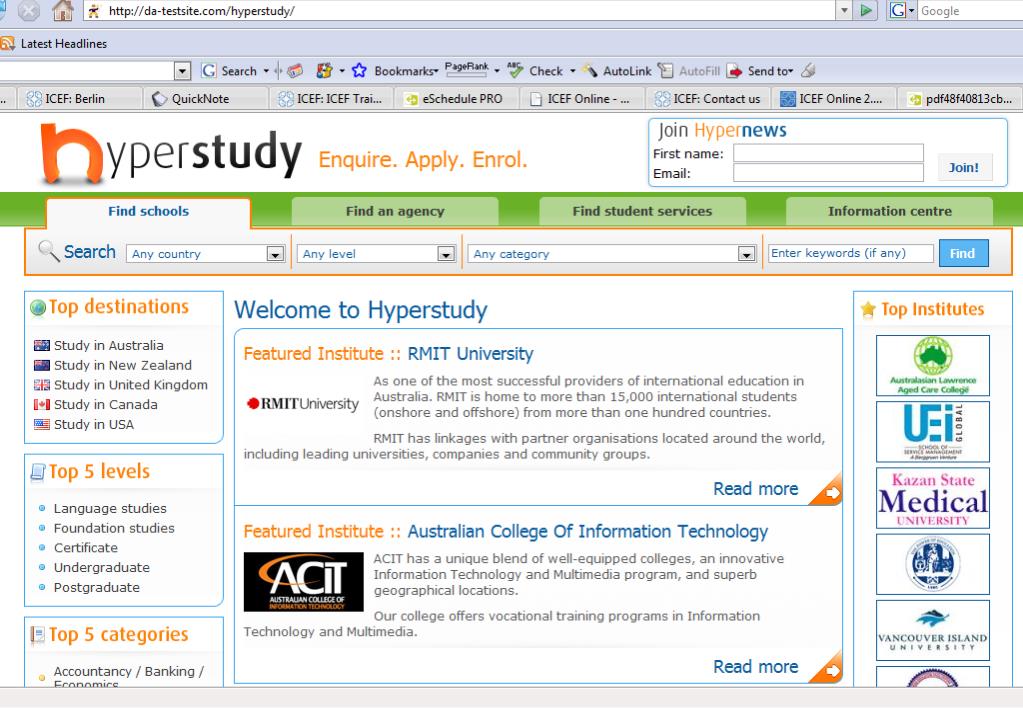1023x708 pixels.
Task: Click the browser Home icon
Action: pos(63,10)
